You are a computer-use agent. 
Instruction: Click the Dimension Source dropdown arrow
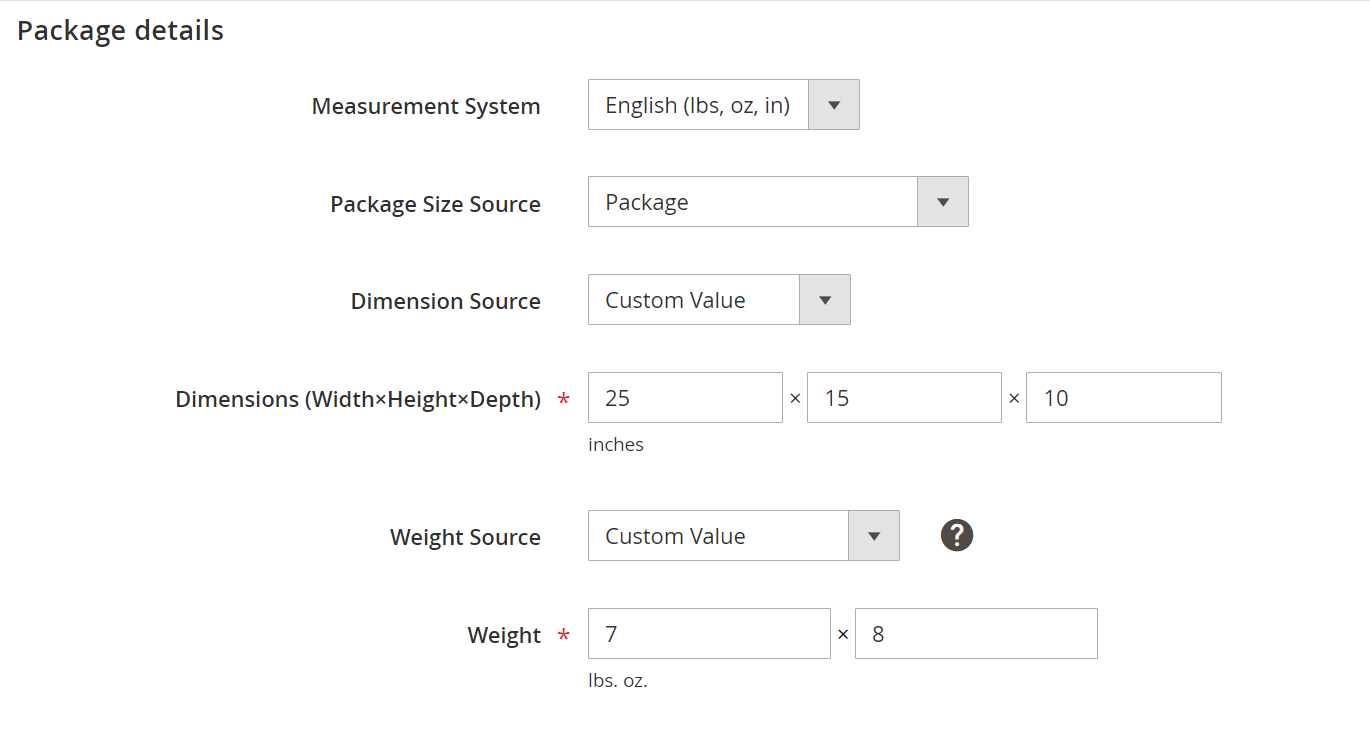tap(825, 299)
